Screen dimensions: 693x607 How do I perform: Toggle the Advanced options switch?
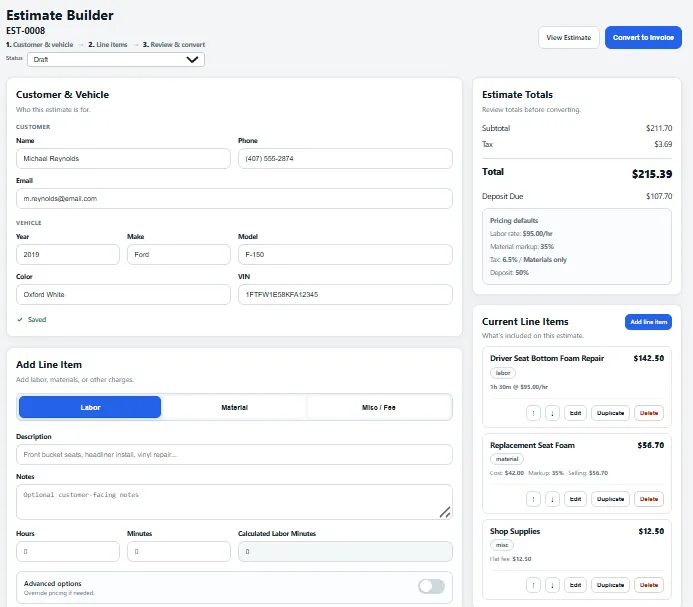tap(431, 587)
